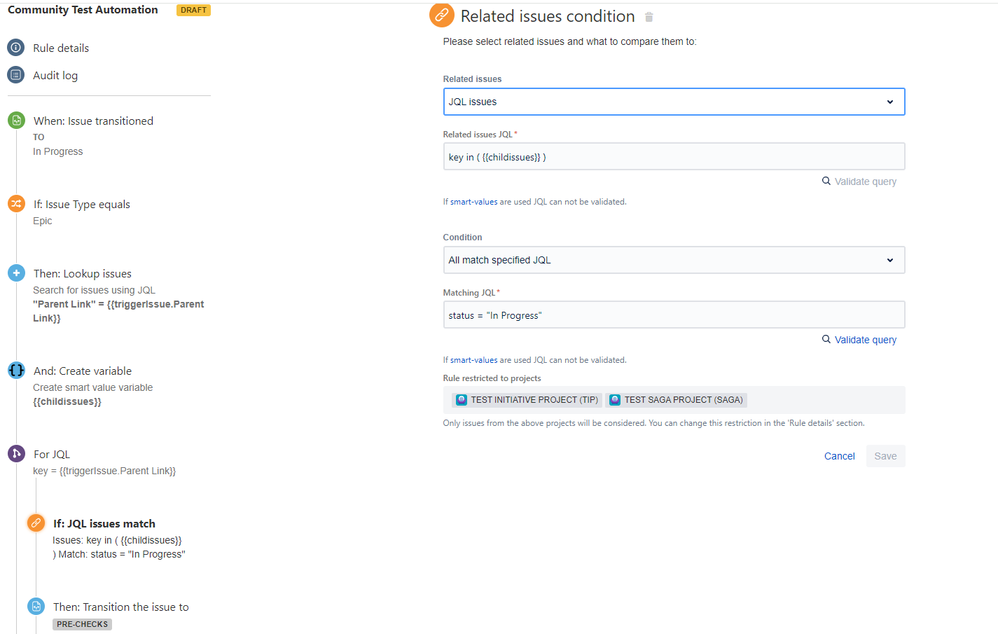Click the Matching JQL status input field
998x634 pixels.
[674, 315]
